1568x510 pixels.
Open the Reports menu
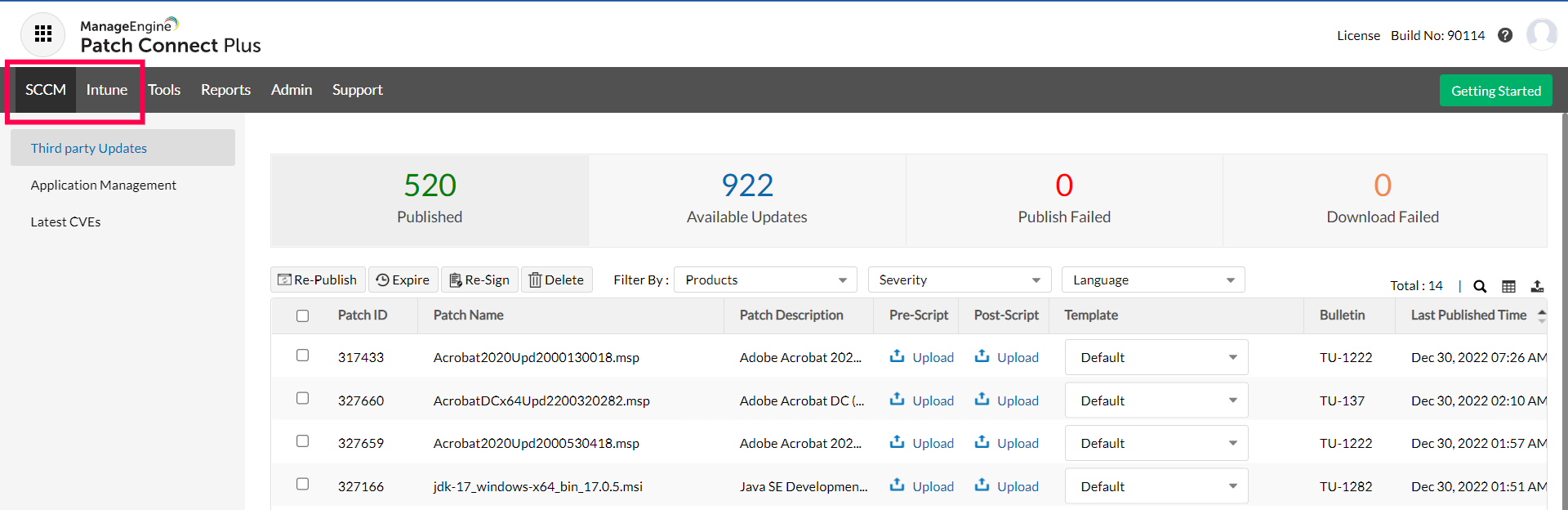(x=225, y=90)
